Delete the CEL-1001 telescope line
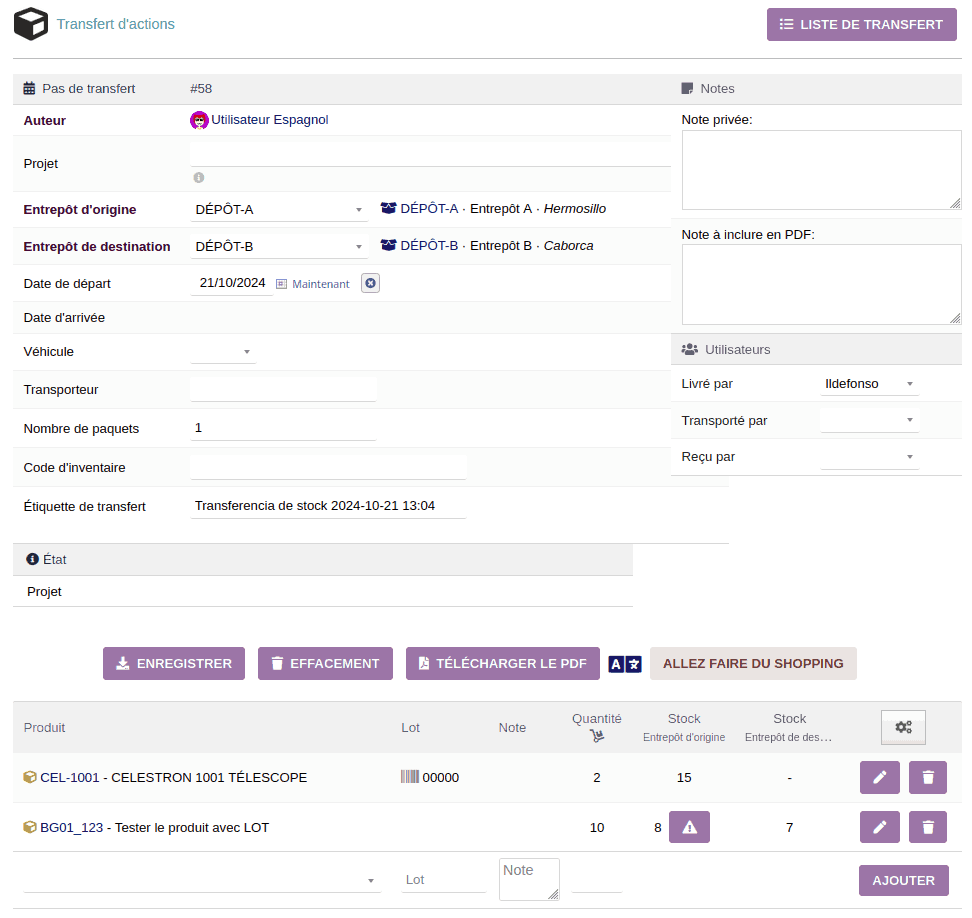 pos(927,777)
